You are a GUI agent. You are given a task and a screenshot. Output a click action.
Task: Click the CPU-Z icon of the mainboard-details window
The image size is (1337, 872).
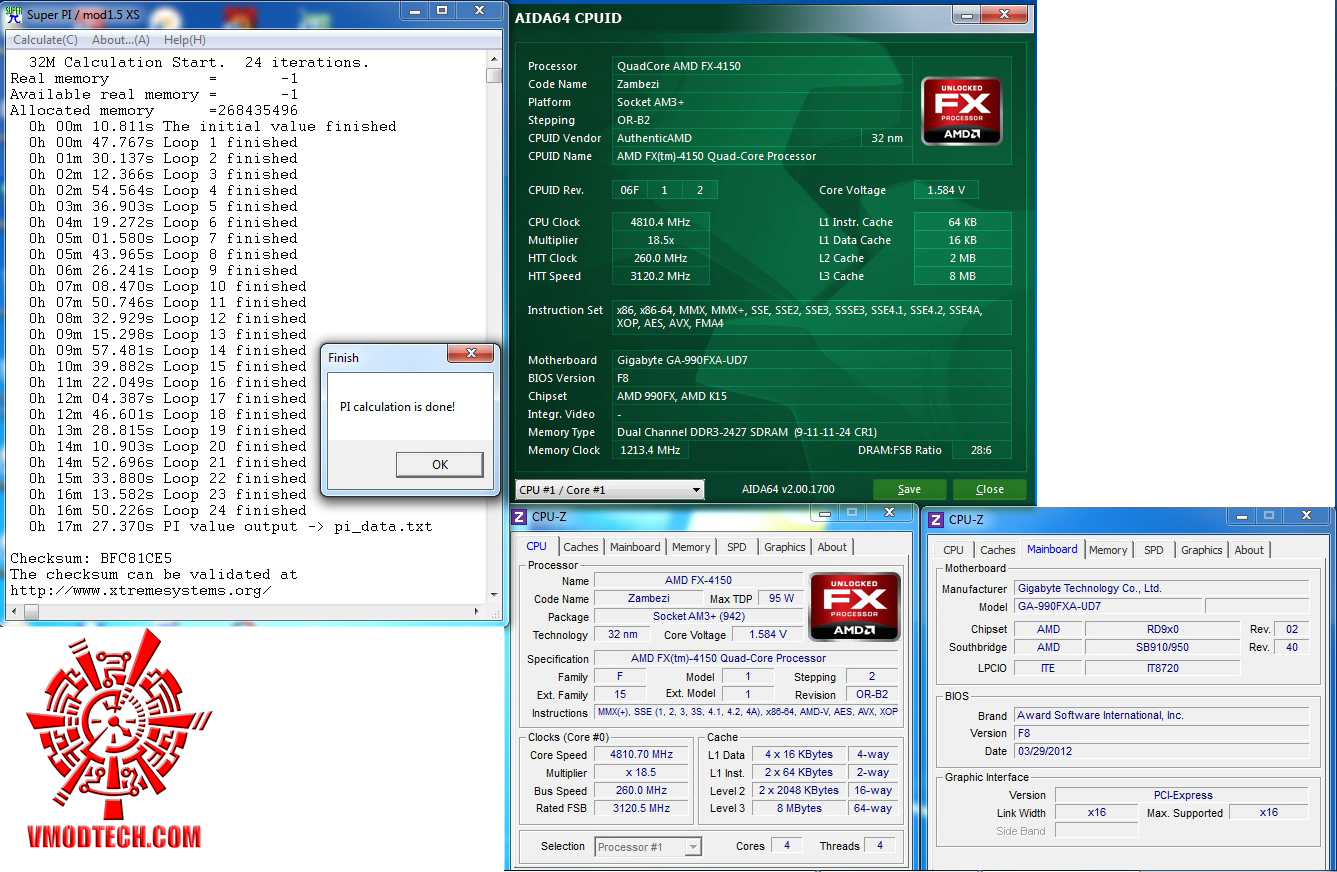tap(936, 520)
